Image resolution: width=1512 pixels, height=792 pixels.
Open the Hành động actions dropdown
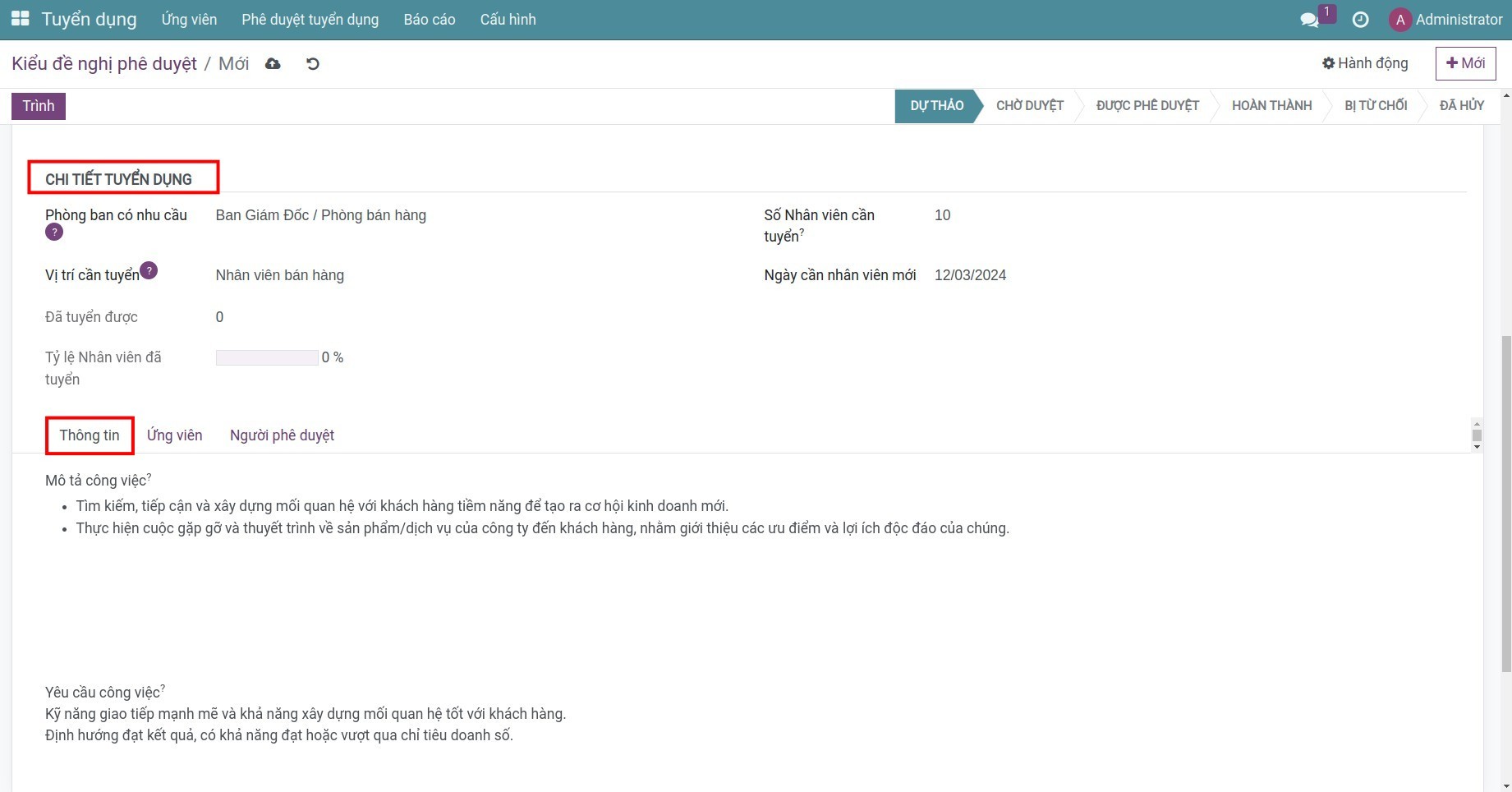(1365, 63)
